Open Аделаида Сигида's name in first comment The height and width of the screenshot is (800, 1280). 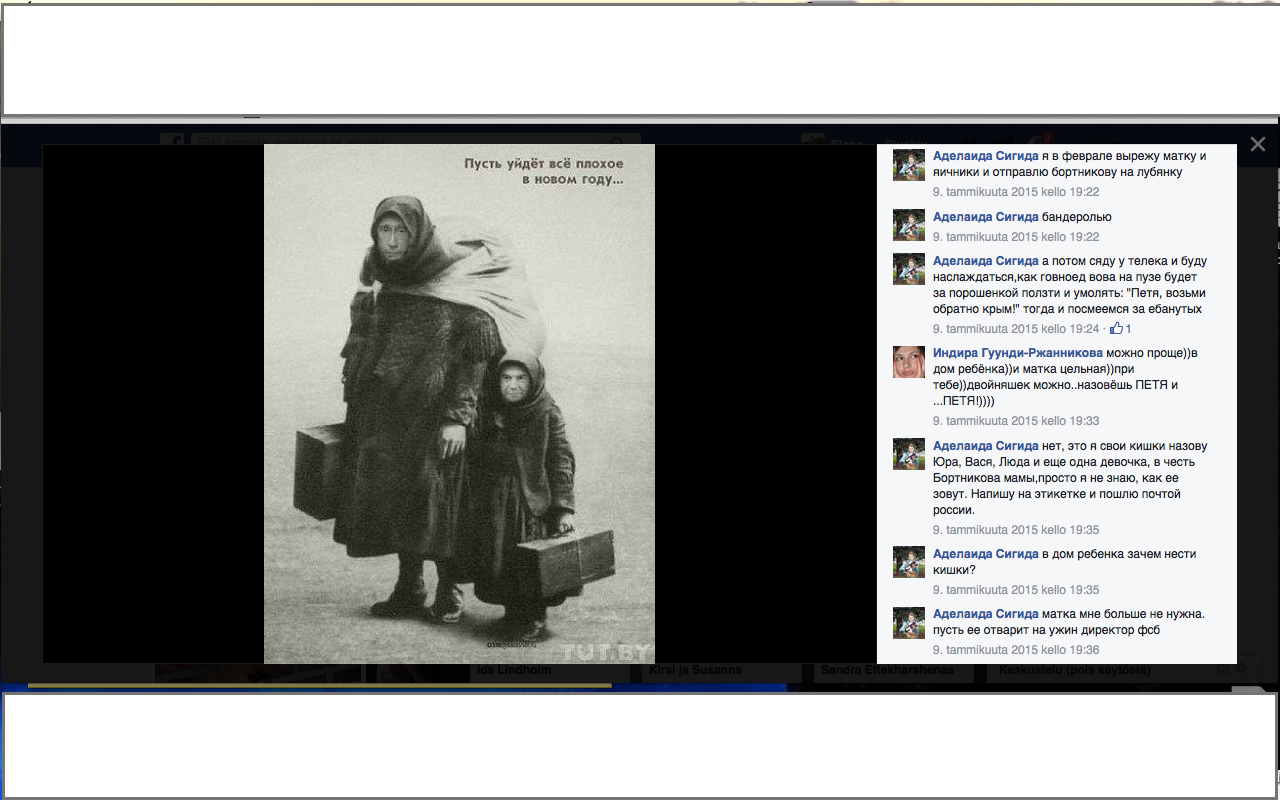point(985,156)
